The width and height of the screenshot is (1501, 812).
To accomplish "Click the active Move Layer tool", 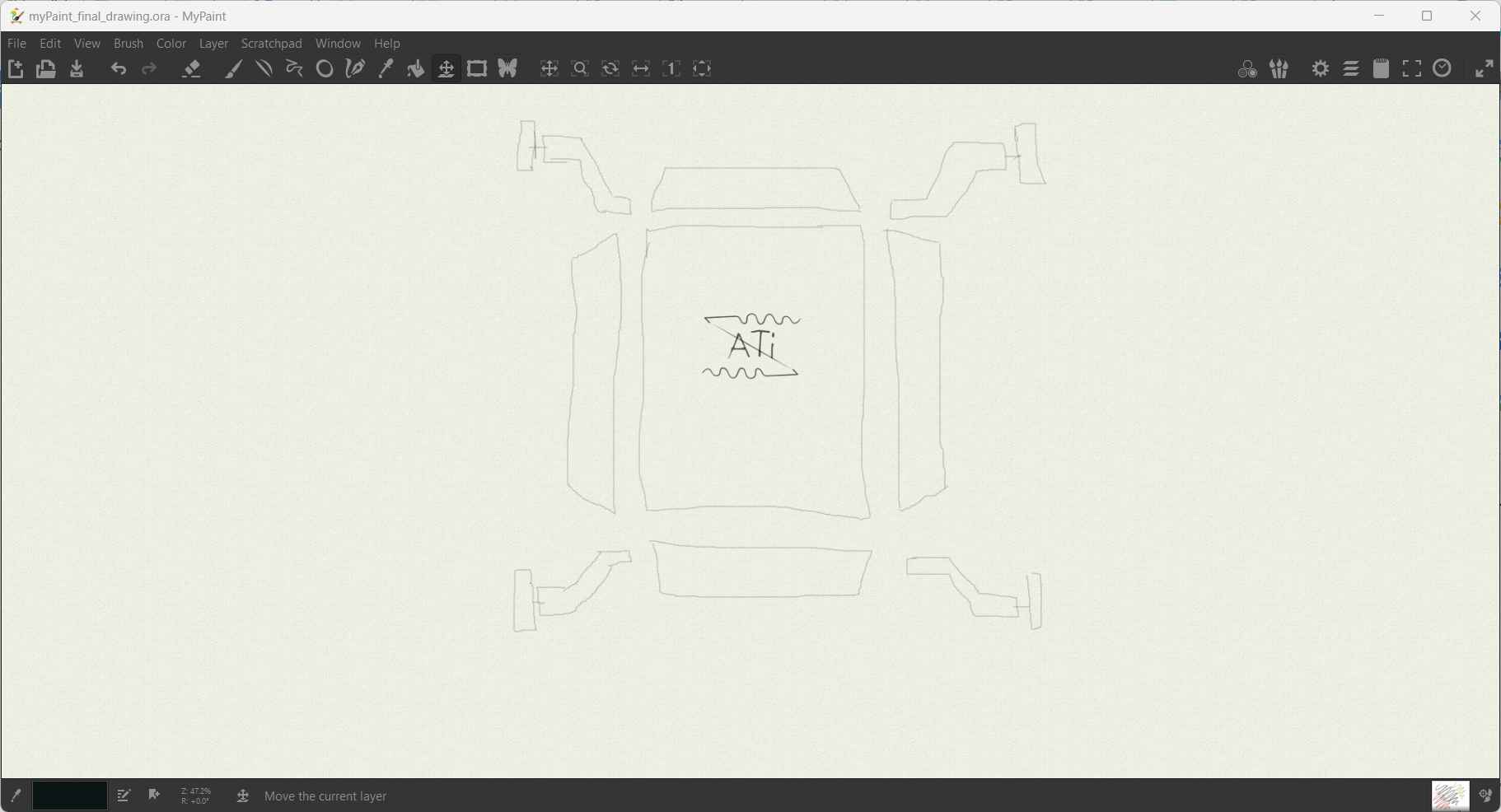I will point(447,69).
